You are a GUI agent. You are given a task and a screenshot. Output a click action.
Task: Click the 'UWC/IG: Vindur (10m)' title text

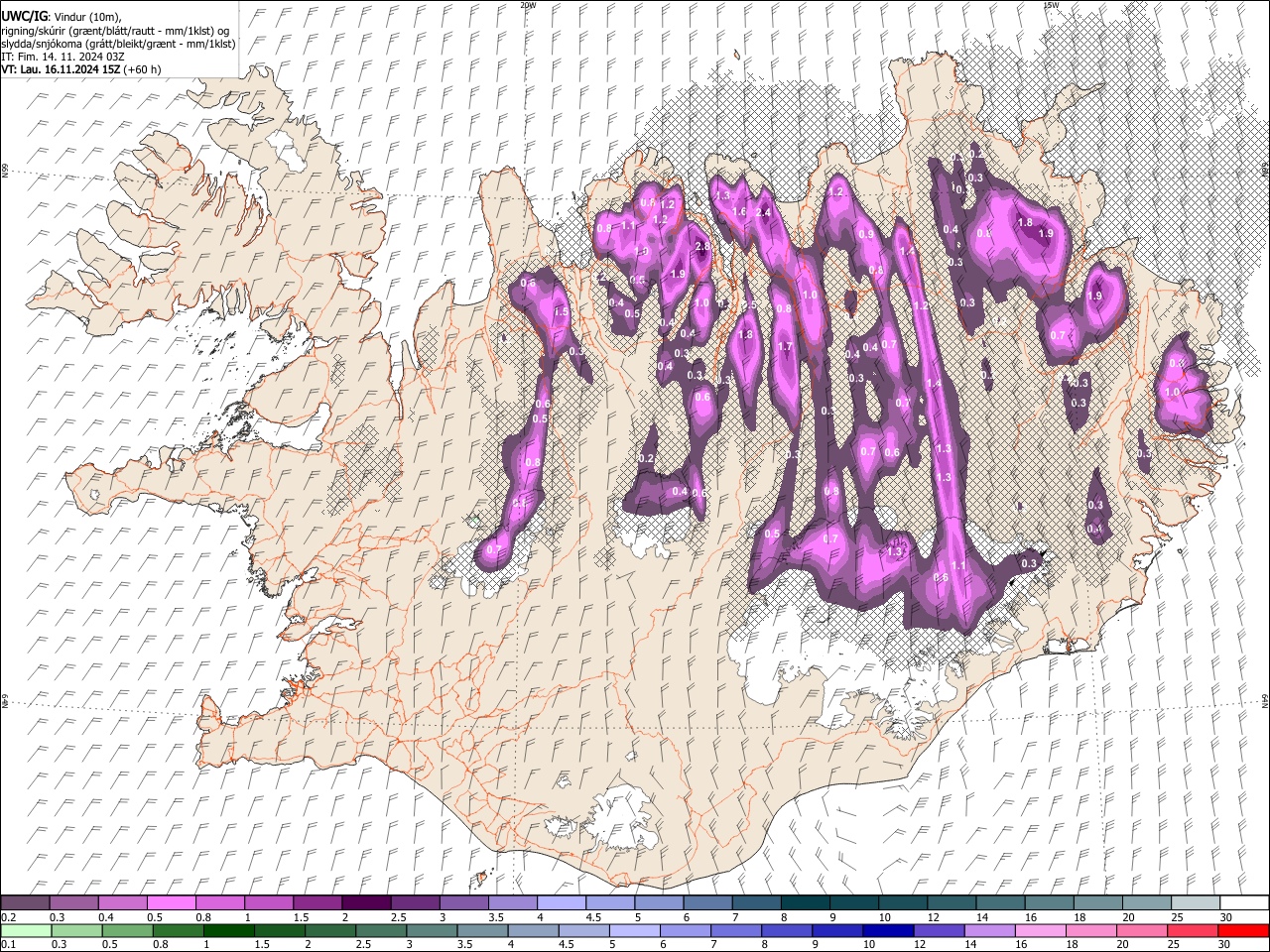click(62, 15)
